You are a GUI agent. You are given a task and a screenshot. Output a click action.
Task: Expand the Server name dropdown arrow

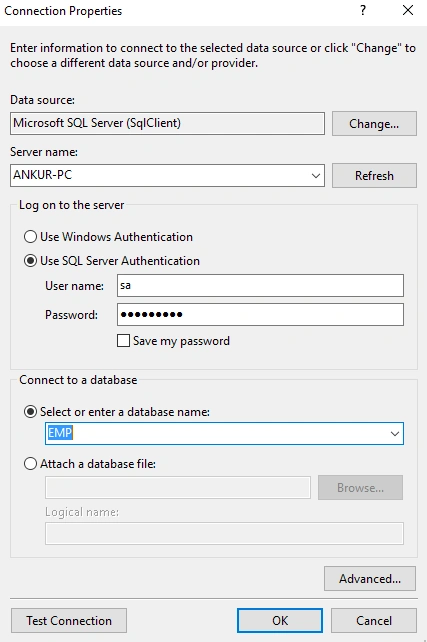coord(316,176)
